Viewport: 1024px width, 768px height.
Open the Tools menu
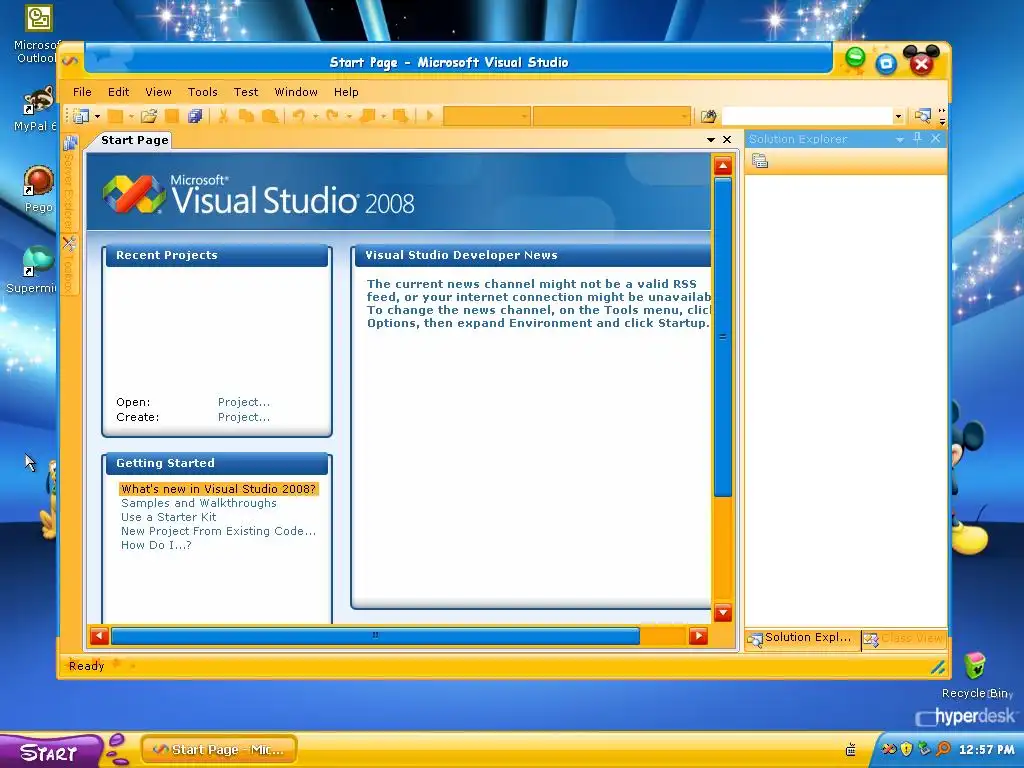[x=202, y=92]
